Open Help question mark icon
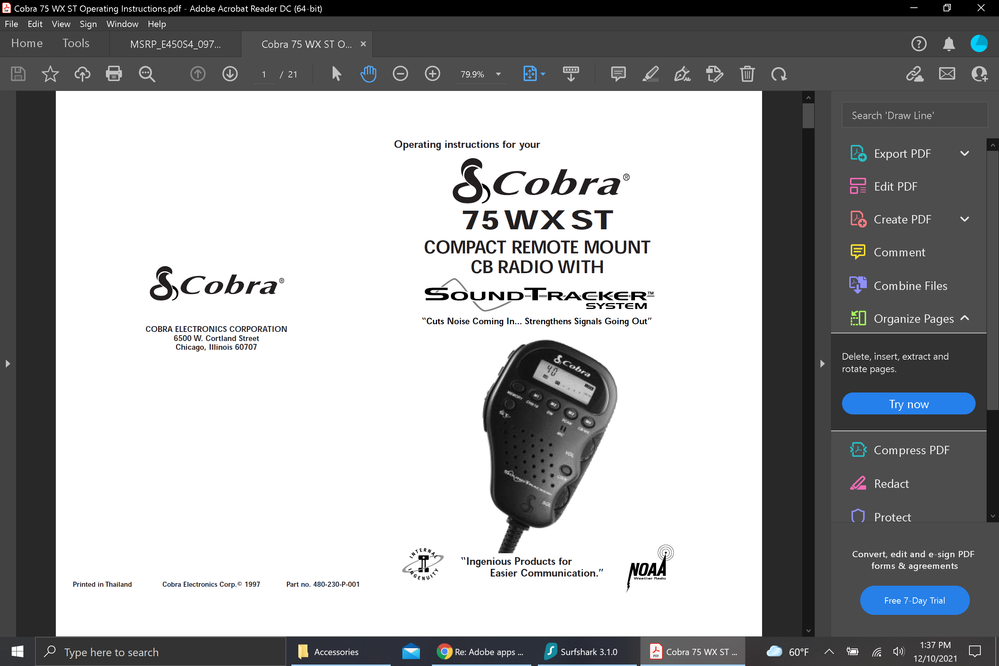 coord(919,43)
